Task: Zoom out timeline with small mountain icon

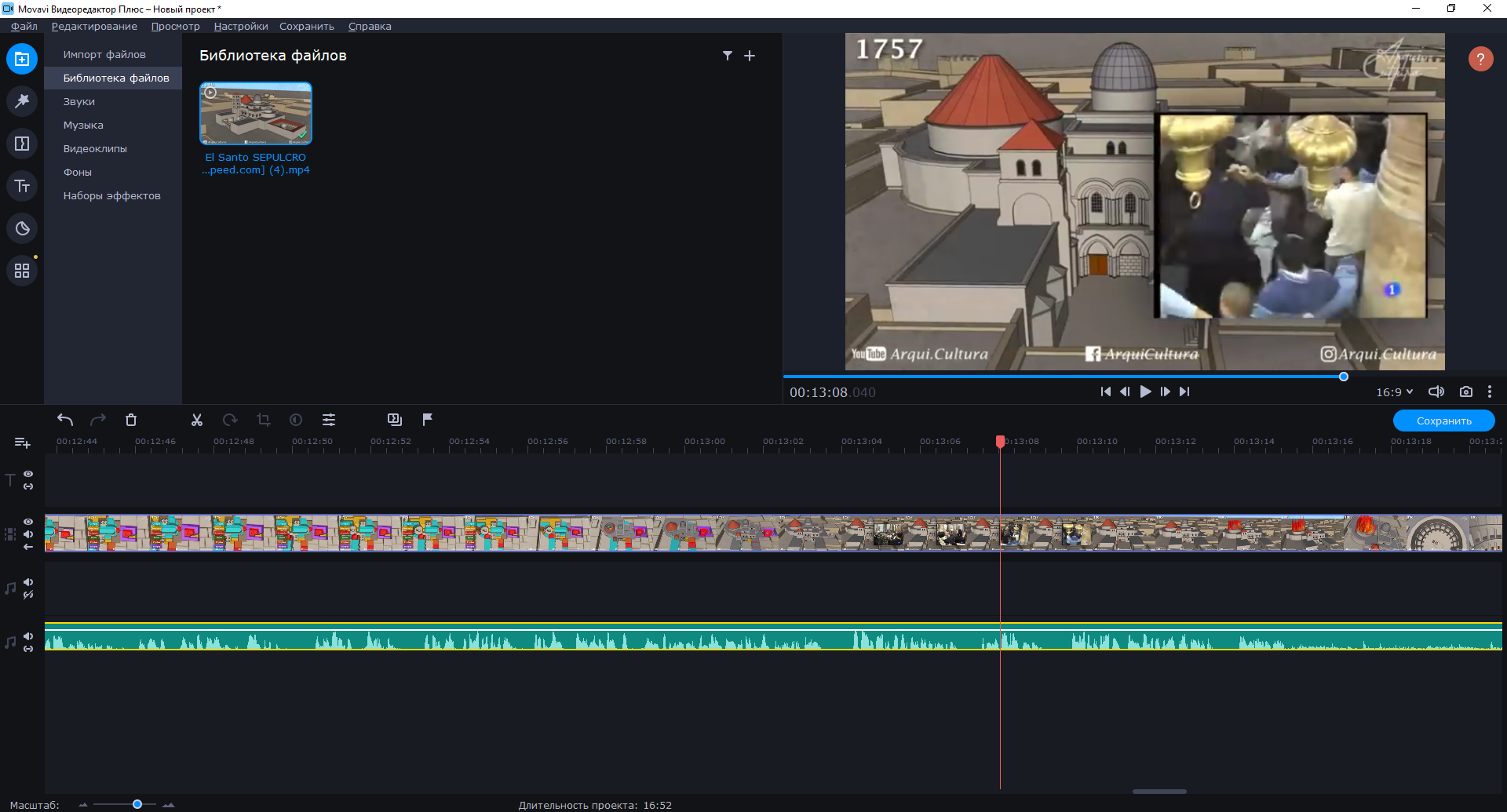Action: [83, 805]
